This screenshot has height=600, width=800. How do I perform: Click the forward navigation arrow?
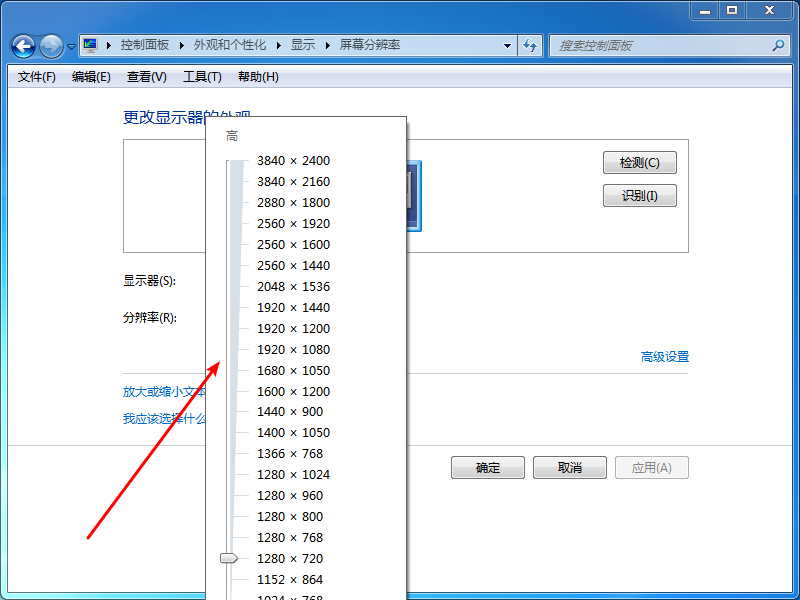(x=50, y=46)
